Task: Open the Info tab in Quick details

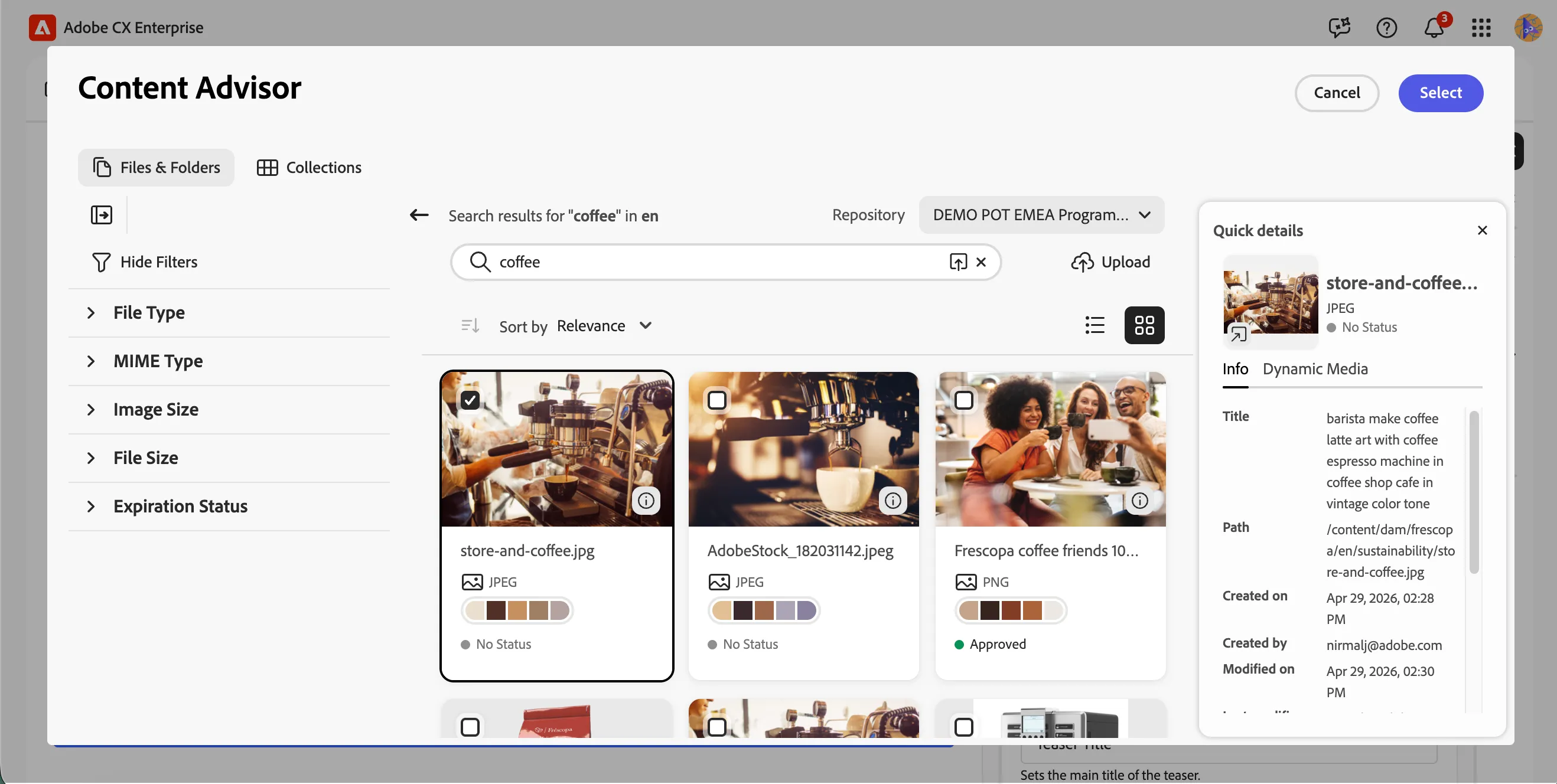Action: click(x=1235, y=368)
